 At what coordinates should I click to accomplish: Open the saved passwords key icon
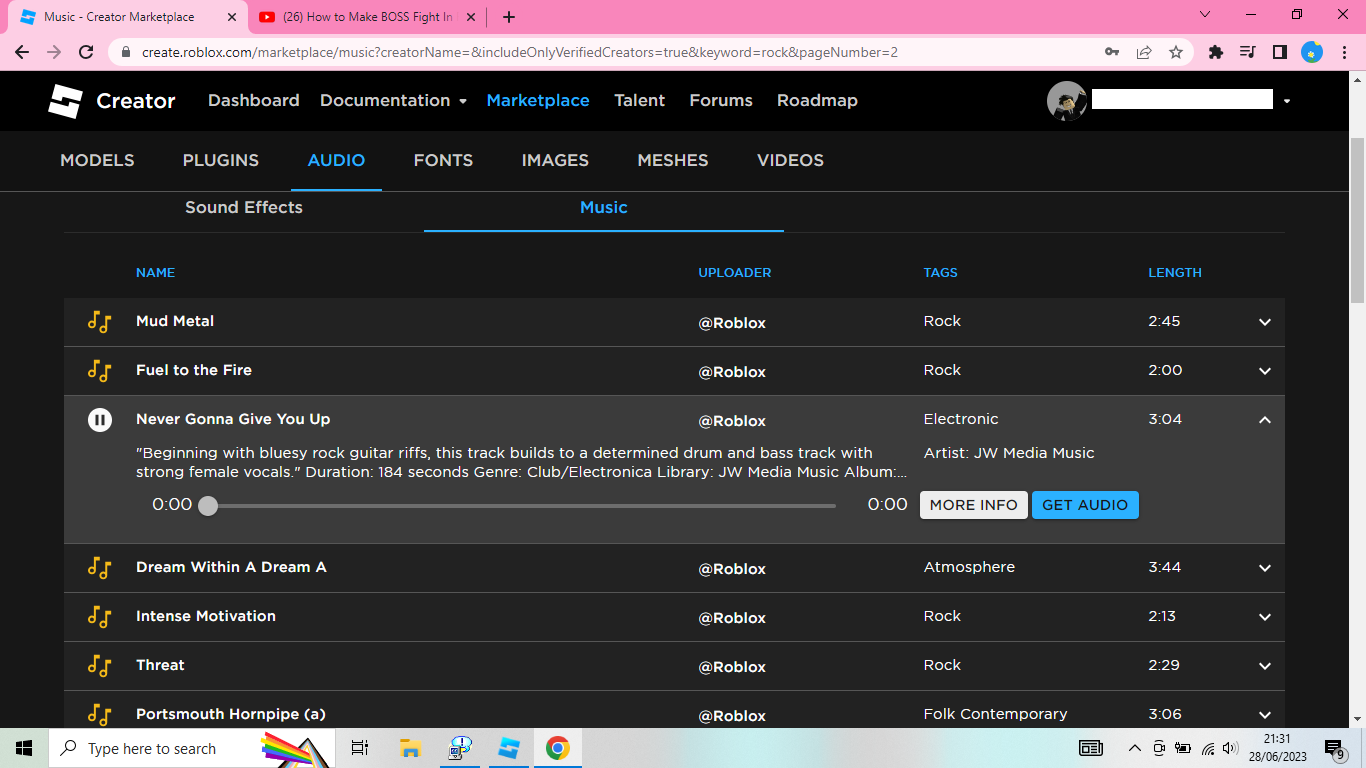click(1112, 52)
